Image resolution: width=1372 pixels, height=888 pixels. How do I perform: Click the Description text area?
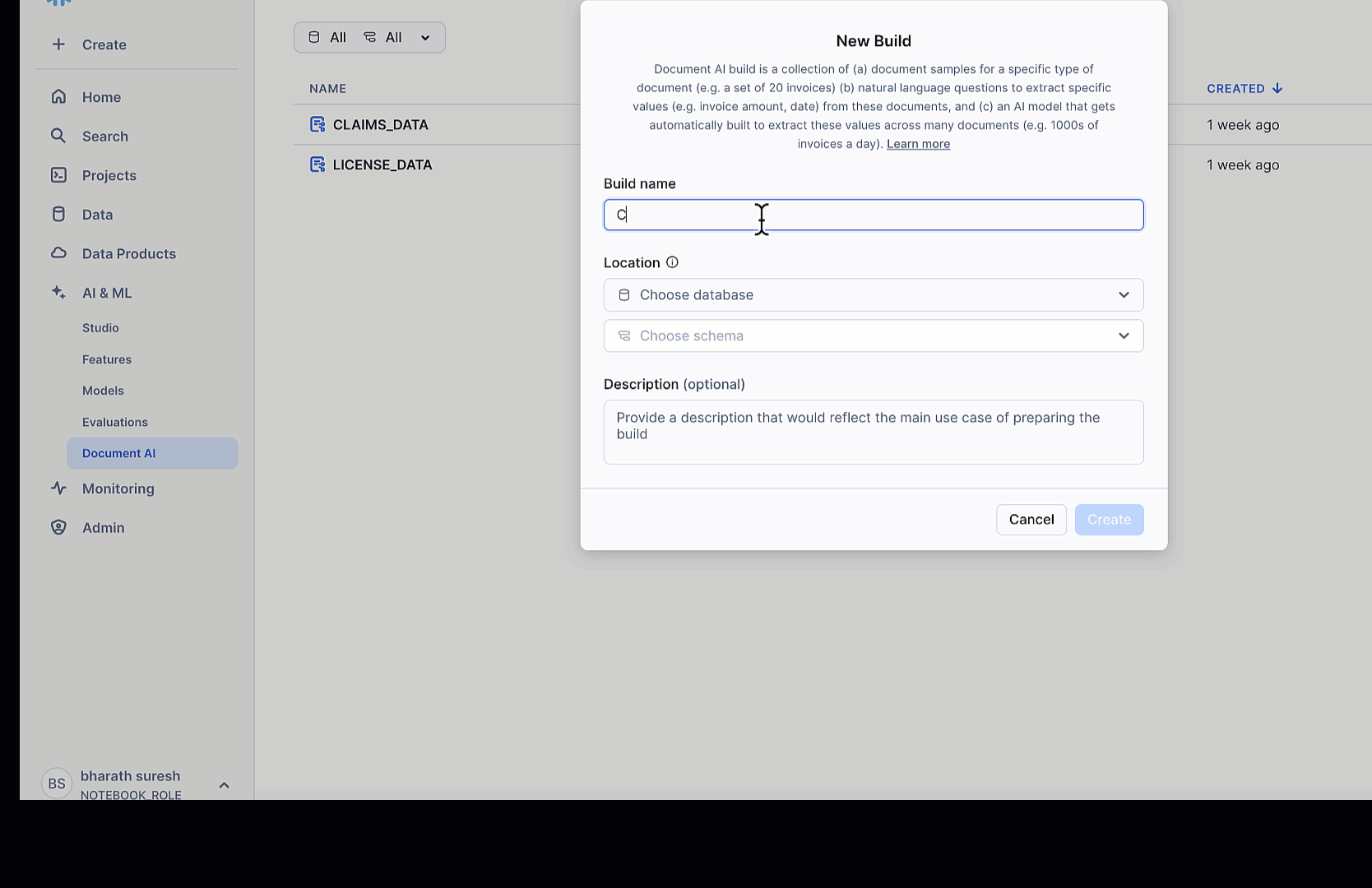point(873,432)
